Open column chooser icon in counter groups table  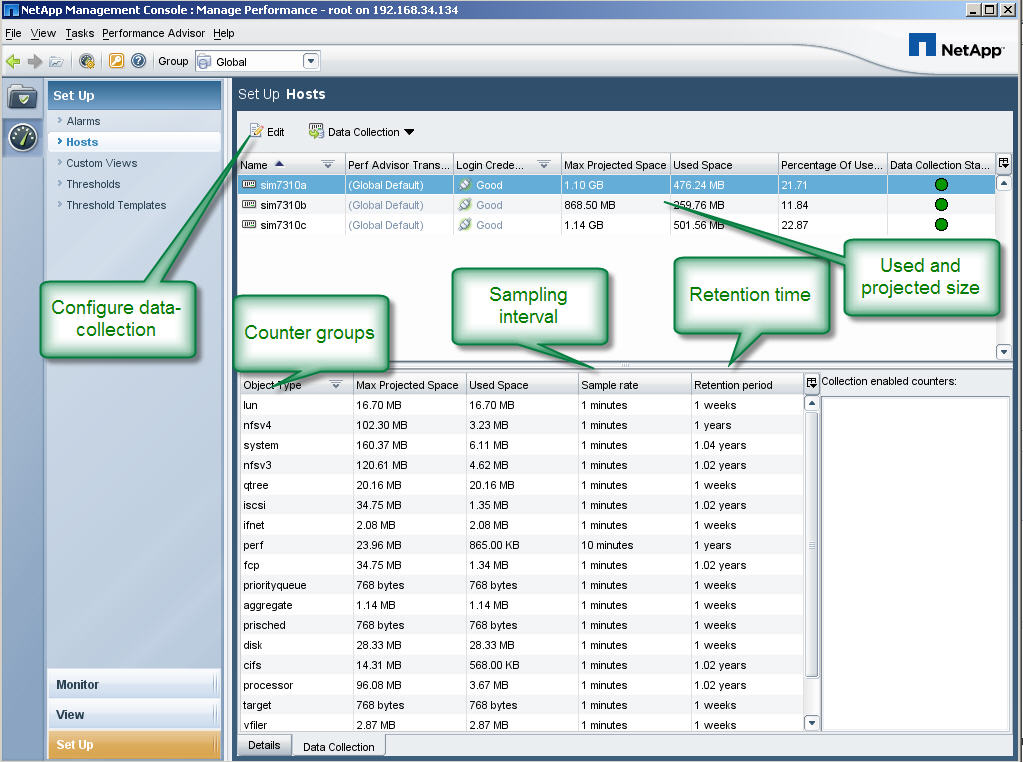[811, 384]
